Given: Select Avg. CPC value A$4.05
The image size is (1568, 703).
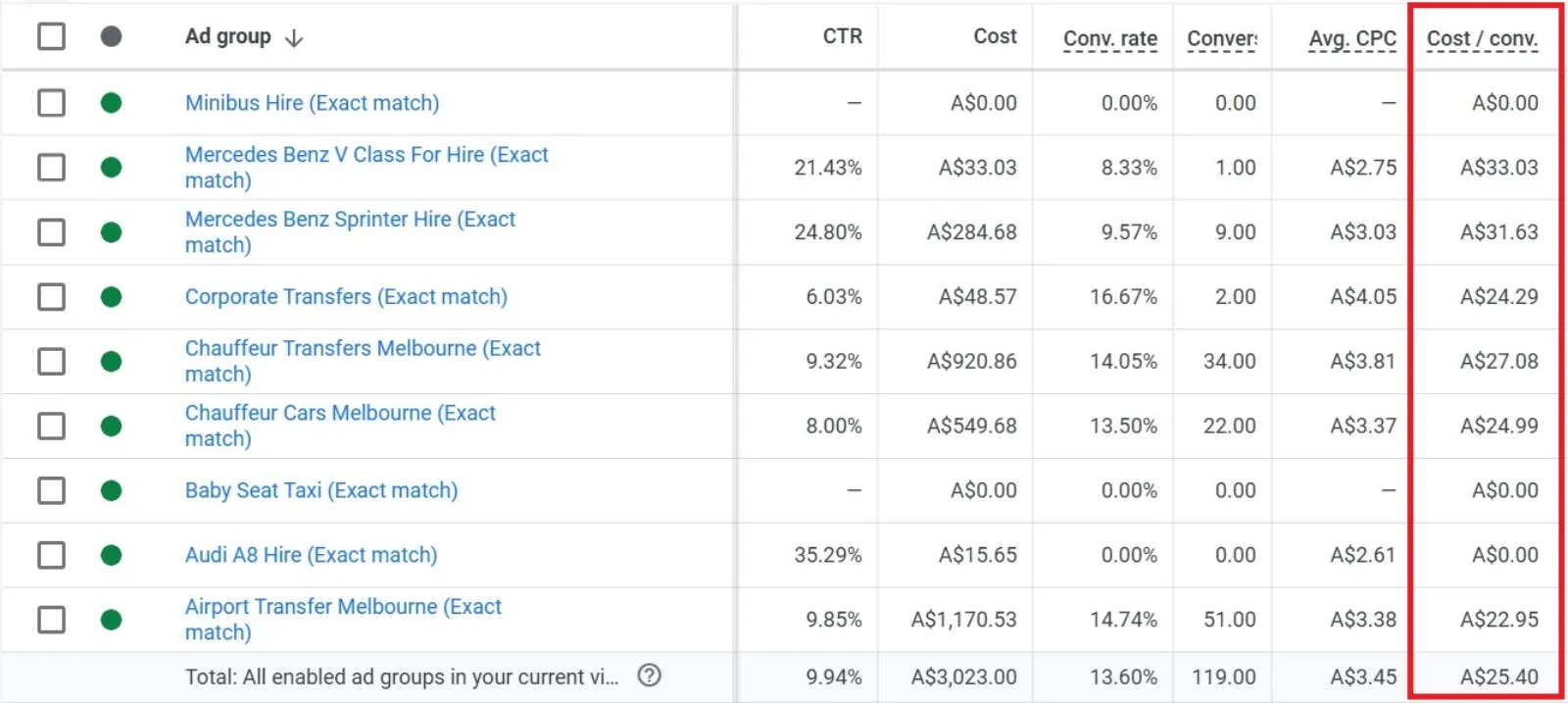Looking at the screenshot, I should [1363, 297].
